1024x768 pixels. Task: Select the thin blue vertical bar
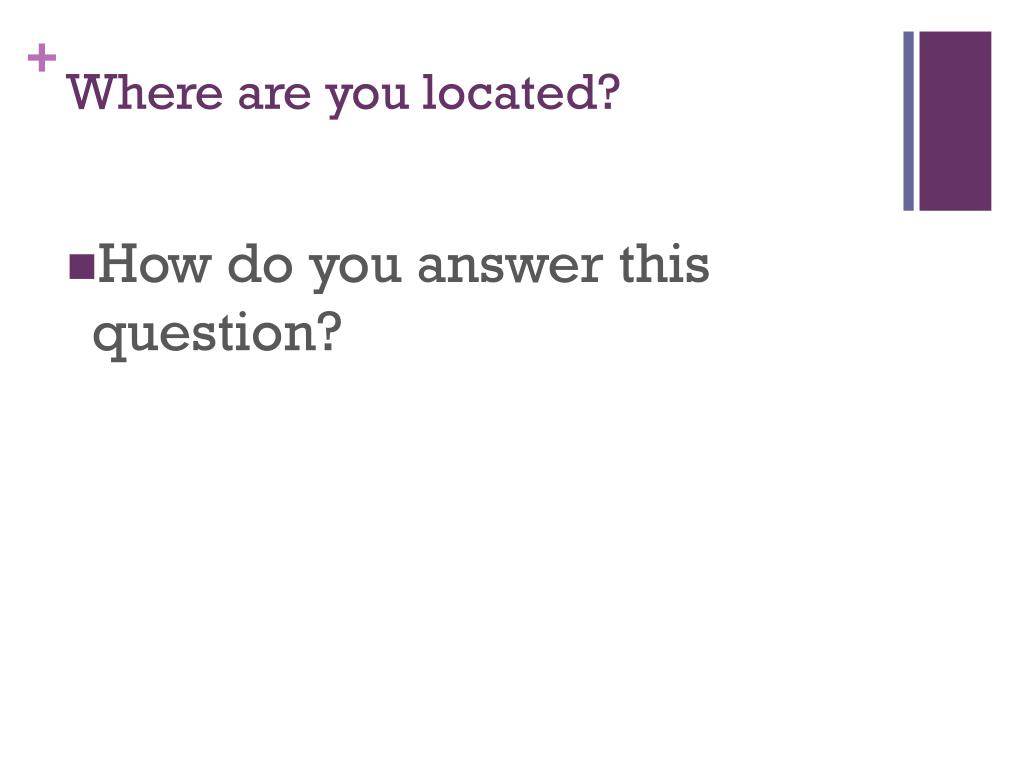pos(908,121)
